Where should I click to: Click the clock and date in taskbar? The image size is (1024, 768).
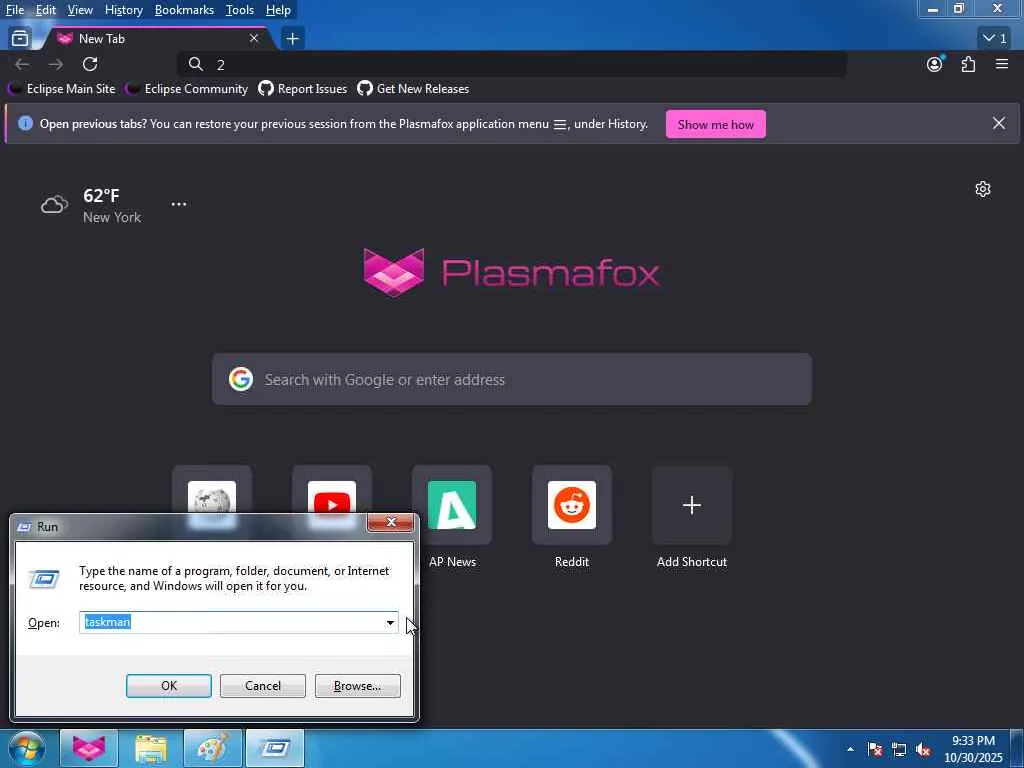(x=973, y=749)
